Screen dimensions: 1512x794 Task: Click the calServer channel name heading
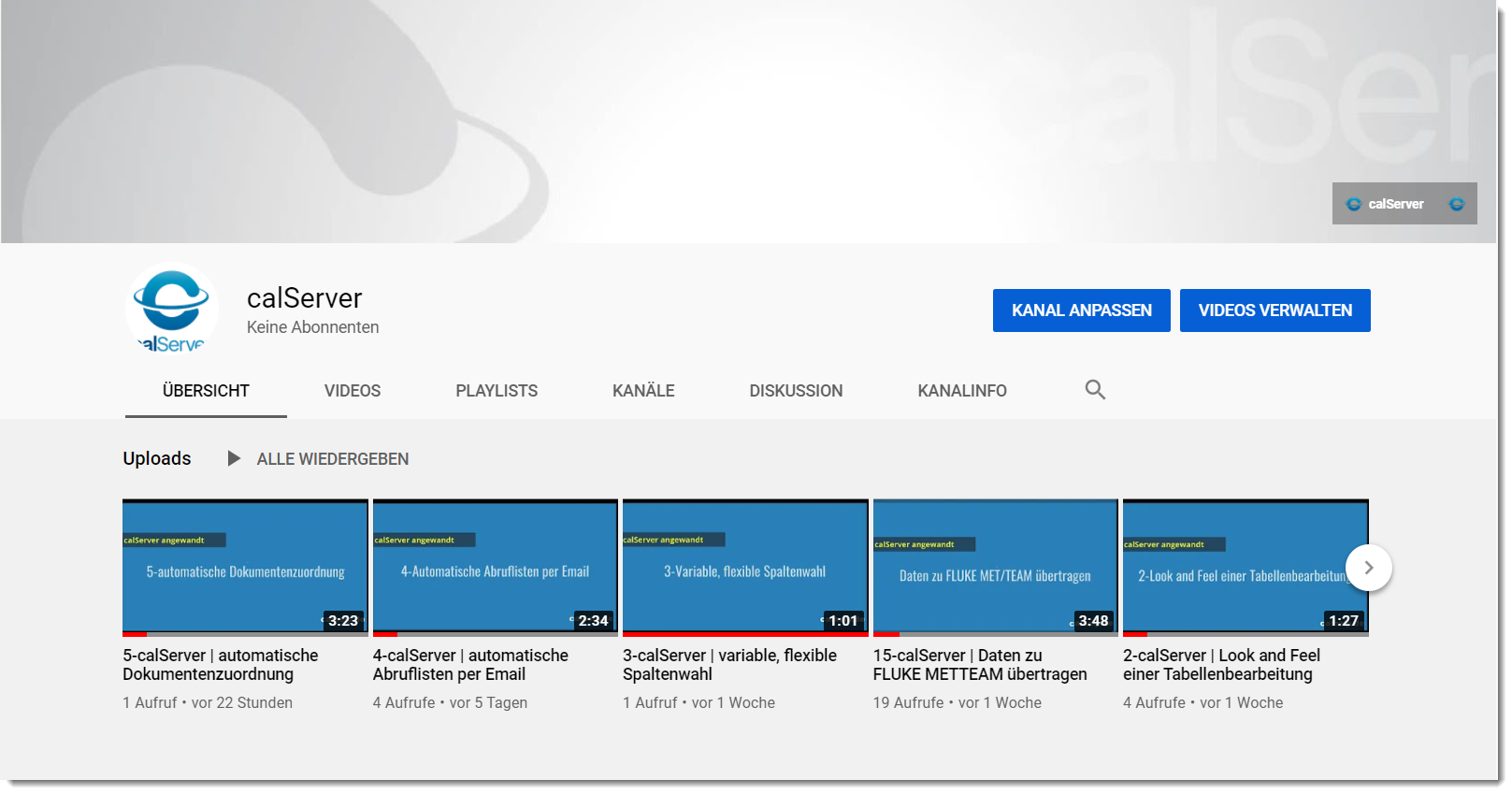(305, 298)
